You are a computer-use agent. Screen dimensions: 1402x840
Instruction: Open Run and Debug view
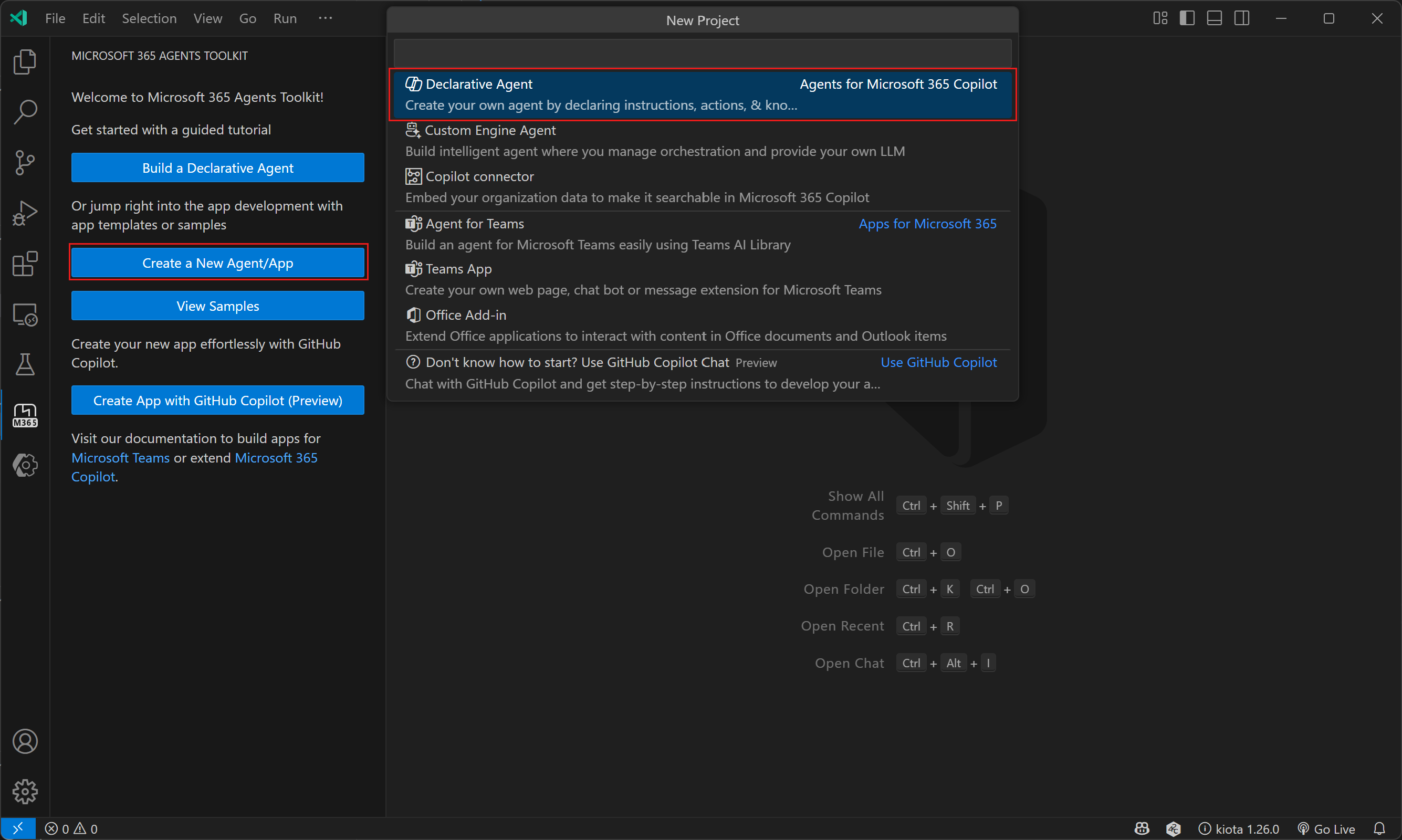tap(25, 213)
